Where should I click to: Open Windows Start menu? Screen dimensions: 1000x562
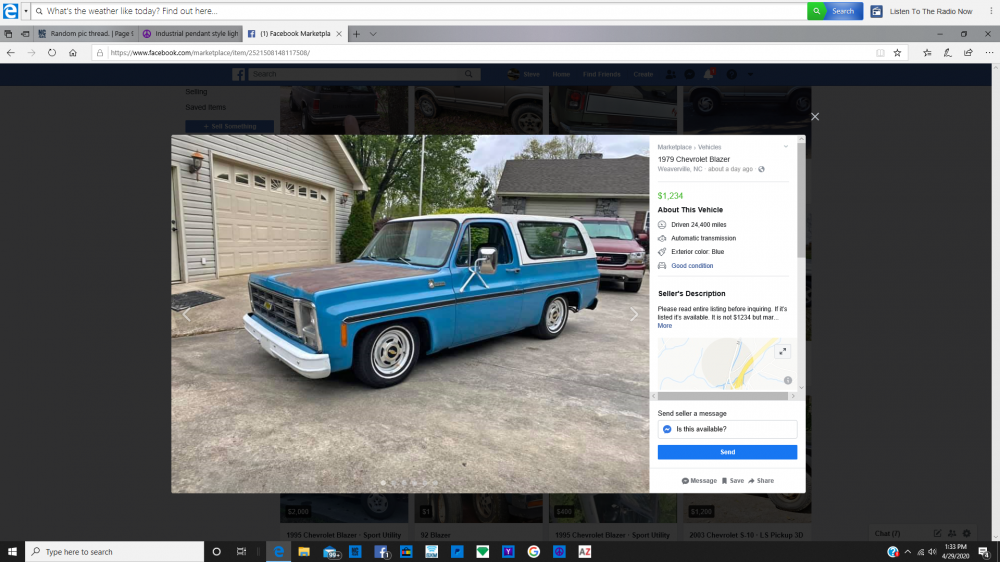click(13, 551)
